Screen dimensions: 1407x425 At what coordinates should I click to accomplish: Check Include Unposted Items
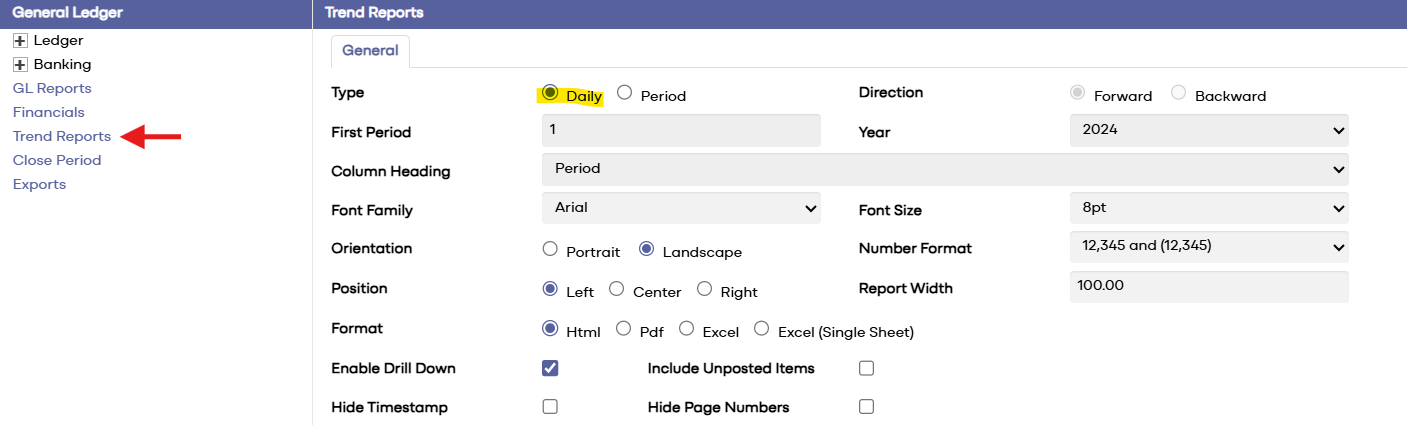tap(866, 368)
